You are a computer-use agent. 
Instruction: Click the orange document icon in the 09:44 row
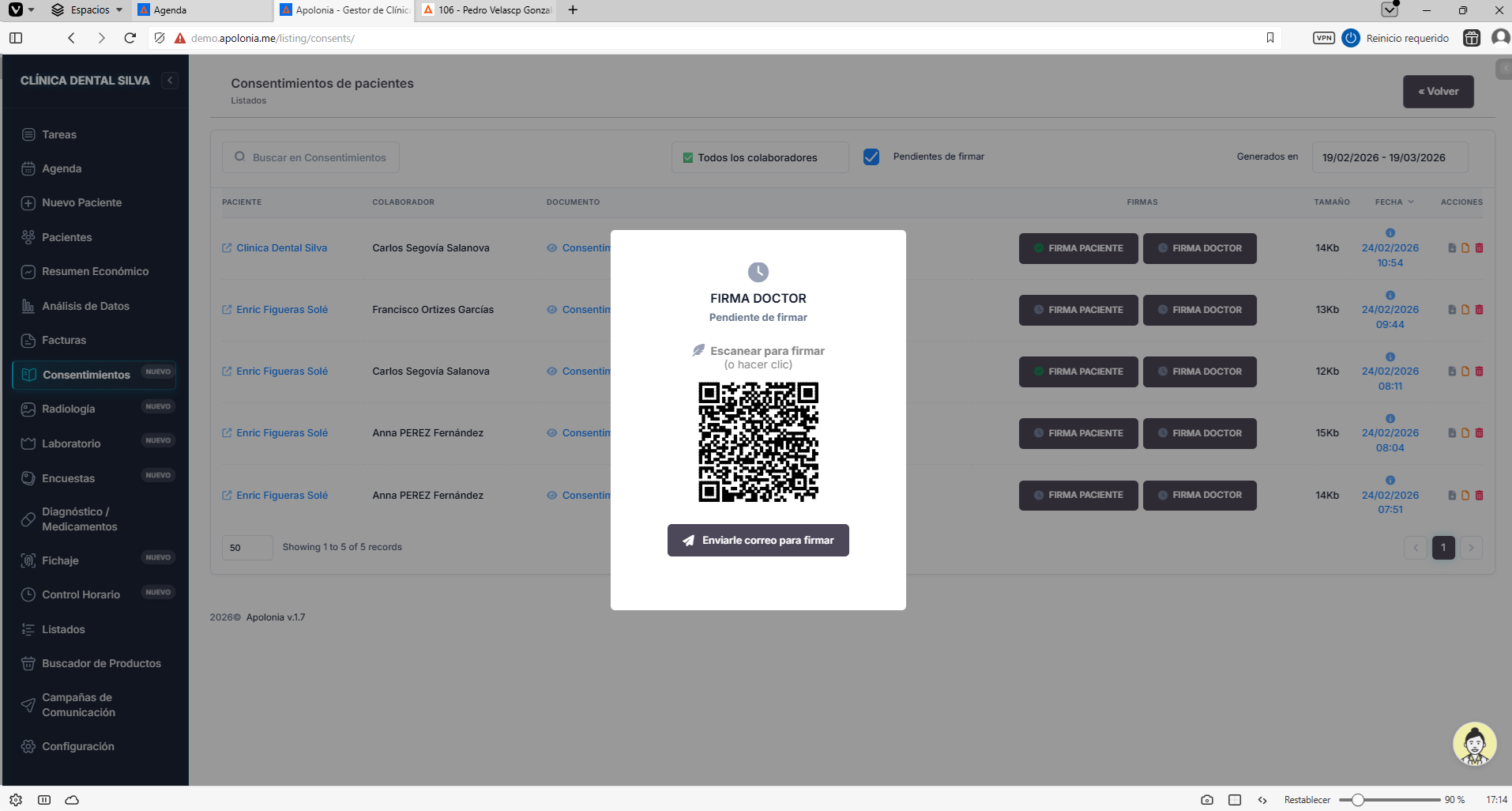1465,310
